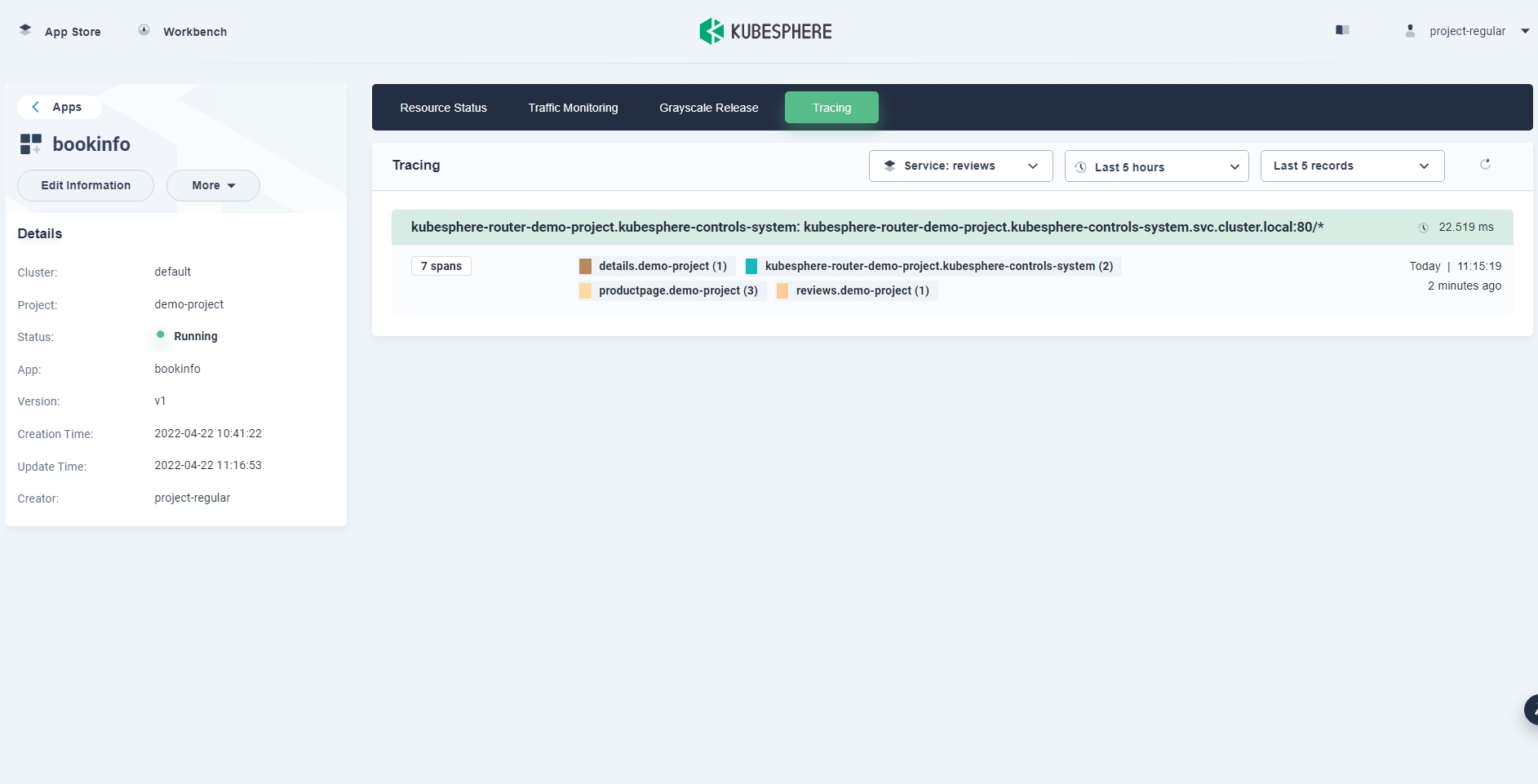The image size is (1538, 784).
Task: Click the Workbench dashboard icon
Action: point(144,30)
